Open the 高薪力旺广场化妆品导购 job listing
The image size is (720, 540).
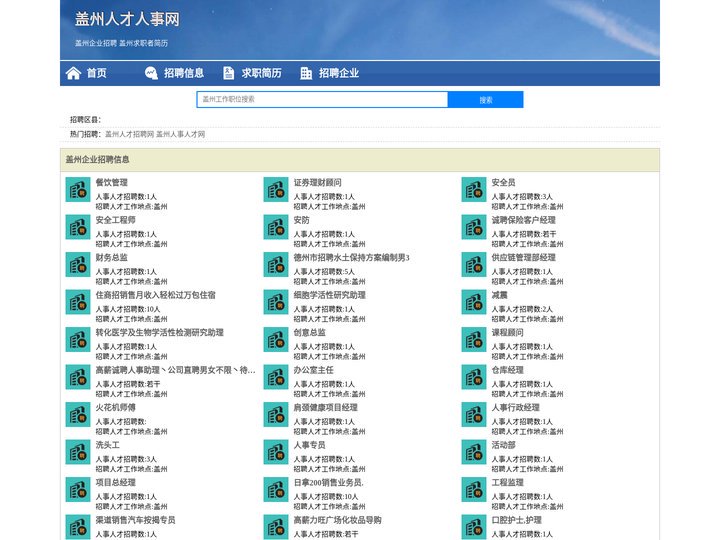coord(338,520)
